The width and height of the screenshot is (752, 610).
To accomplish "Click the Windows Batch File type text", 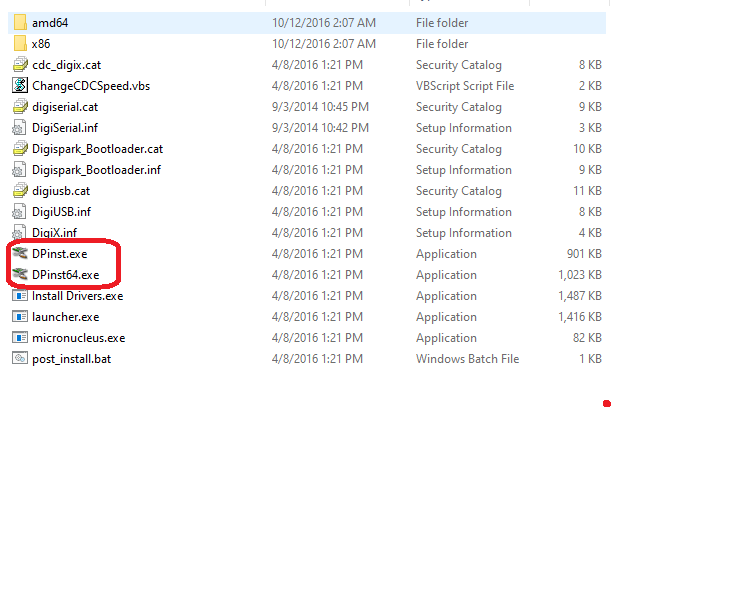I will pos(467,359).
